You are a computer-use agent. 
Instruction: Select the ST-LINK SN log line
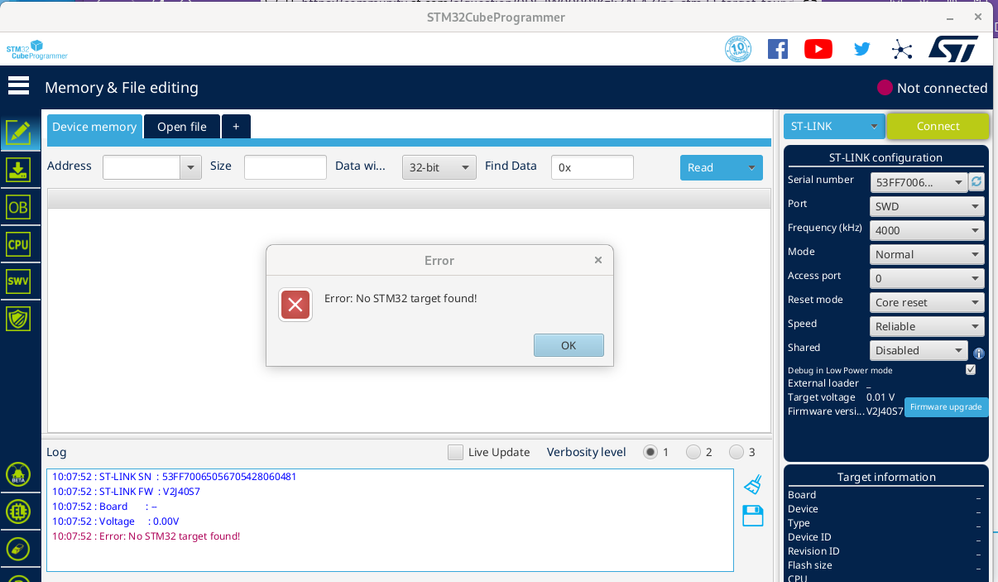click(x=174, y=476)
